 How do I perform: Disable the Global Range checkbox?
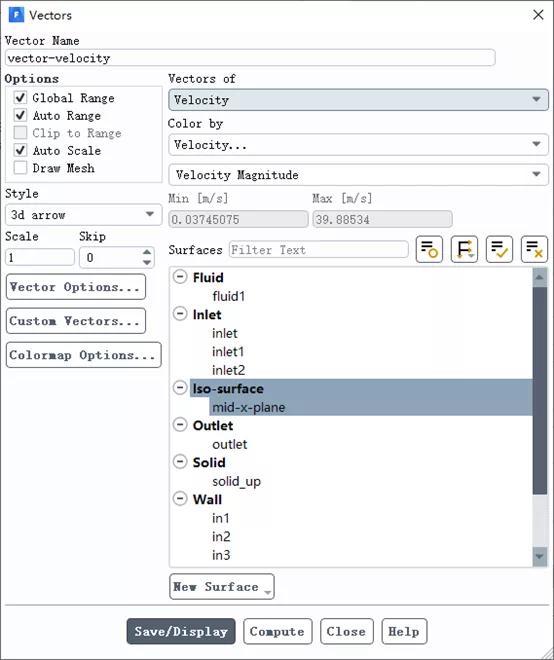(x=20, y=98)
